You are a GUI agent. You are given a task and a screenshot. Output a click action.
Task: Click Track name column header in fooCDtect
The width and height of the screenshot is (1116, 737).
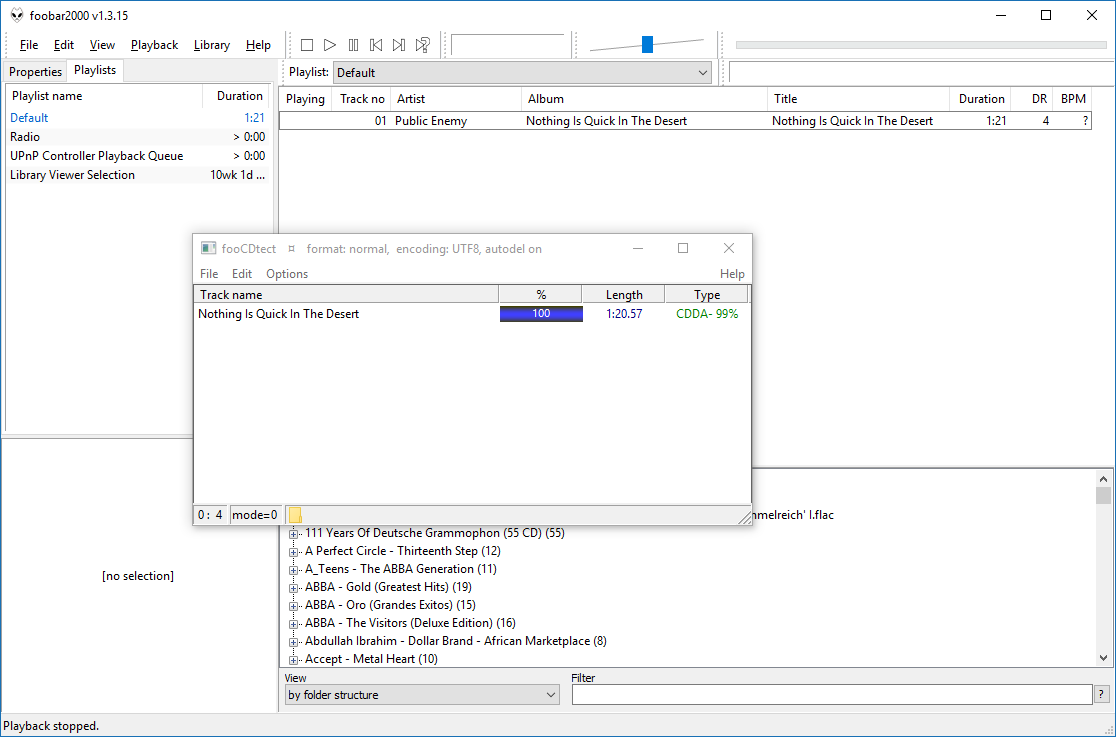[x=346, y=295]
